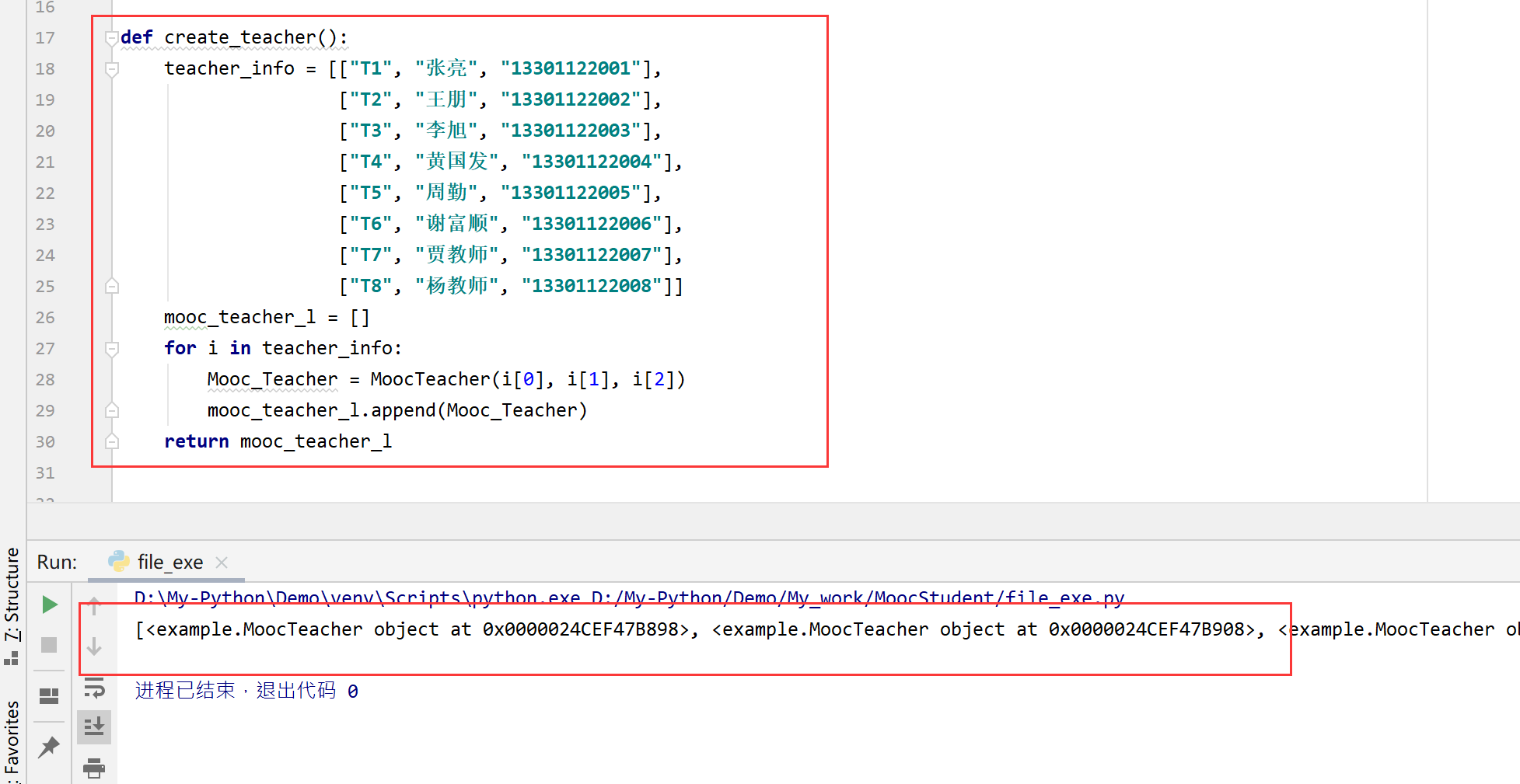Click the fold end marker on line 25
Image resolution: width=1520 pixels, height=784 pixels.
[x=112, y=286]
